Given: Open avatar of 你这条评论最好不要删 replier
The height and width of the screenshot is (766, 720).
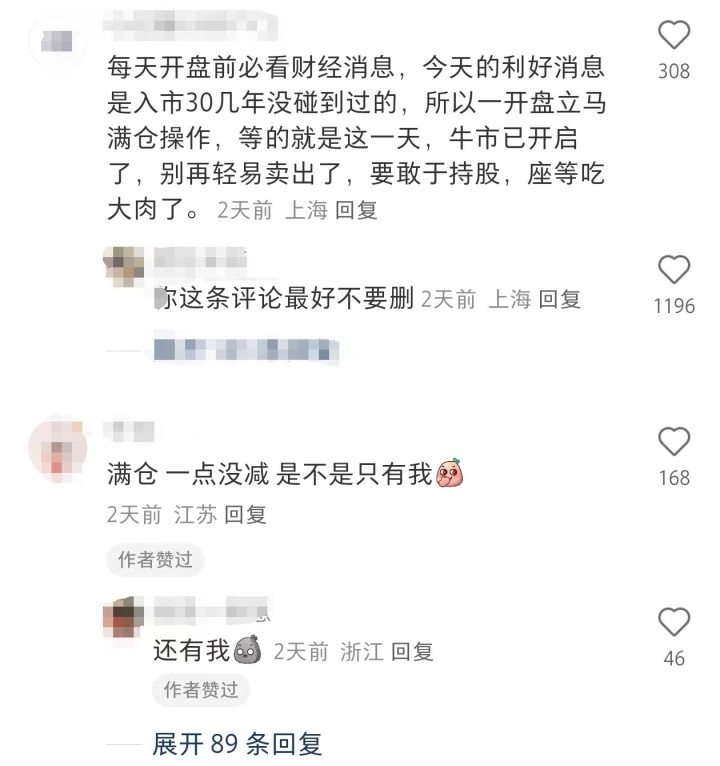Looking at the screenshot, I should 124,266.
